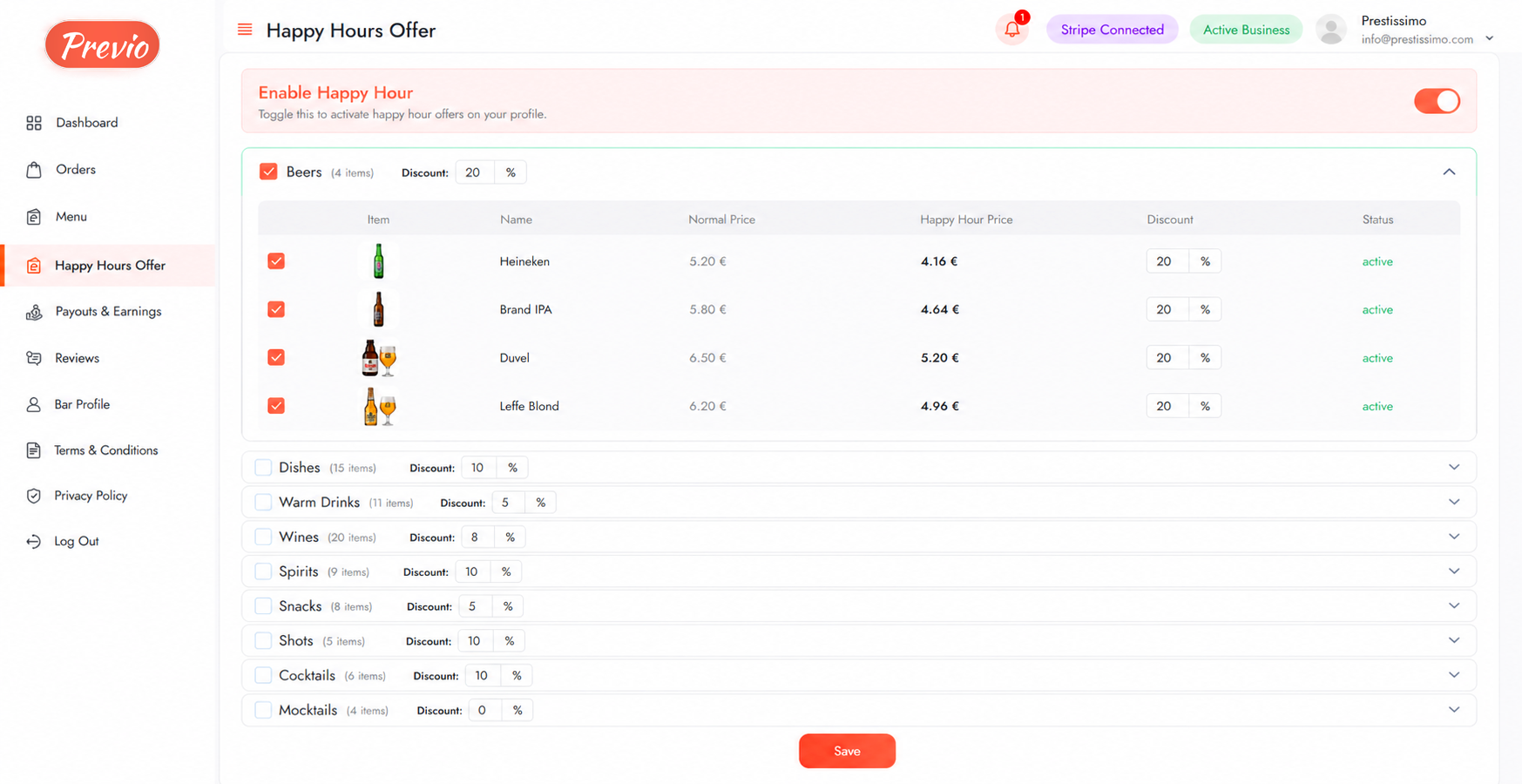This screenshot has height=784, width=1522.
Task: Uncheck the Beers category checkbox
Action: coord(268,172)
